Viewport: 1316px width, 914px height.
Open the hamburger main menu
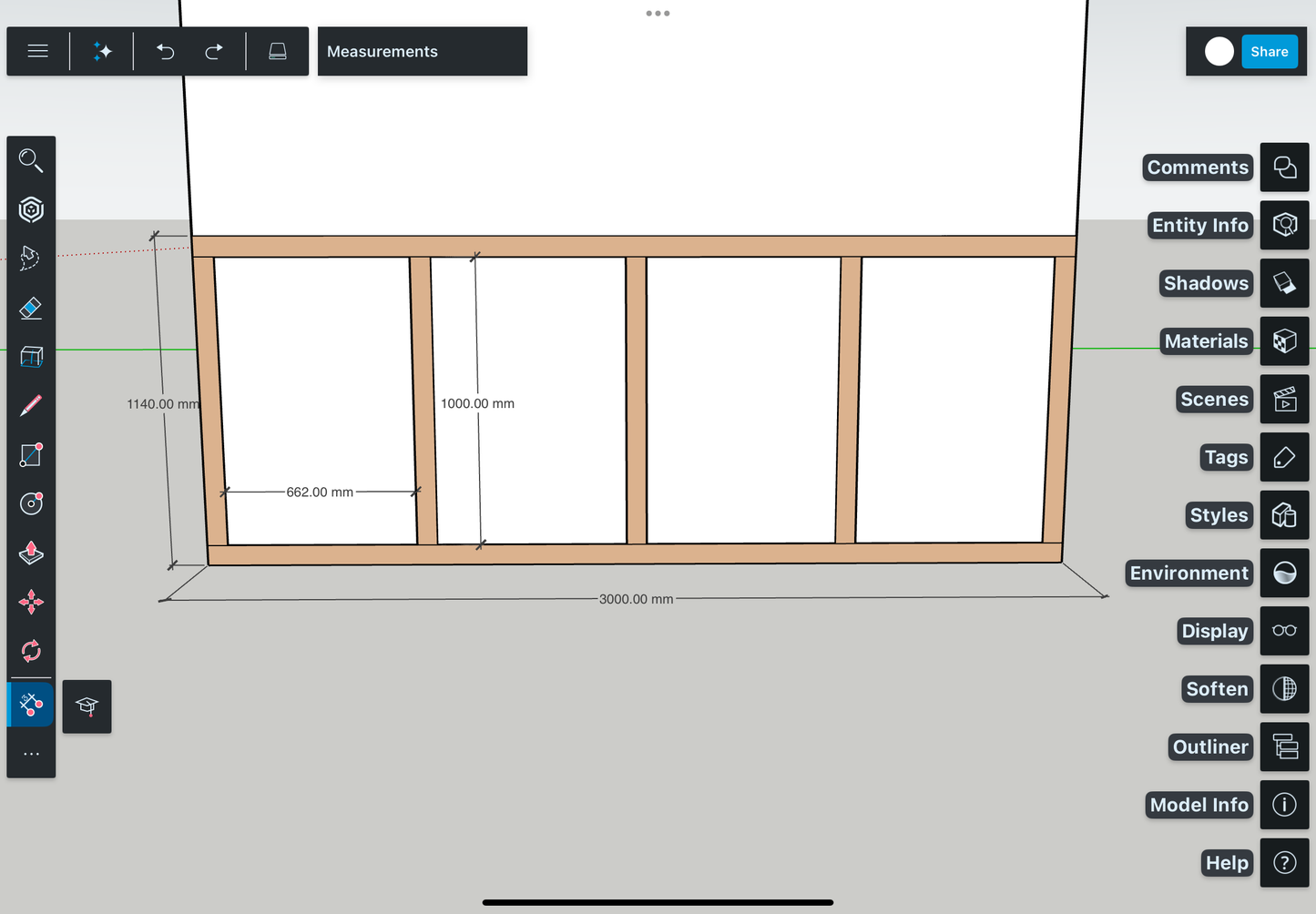coord(37,51)
